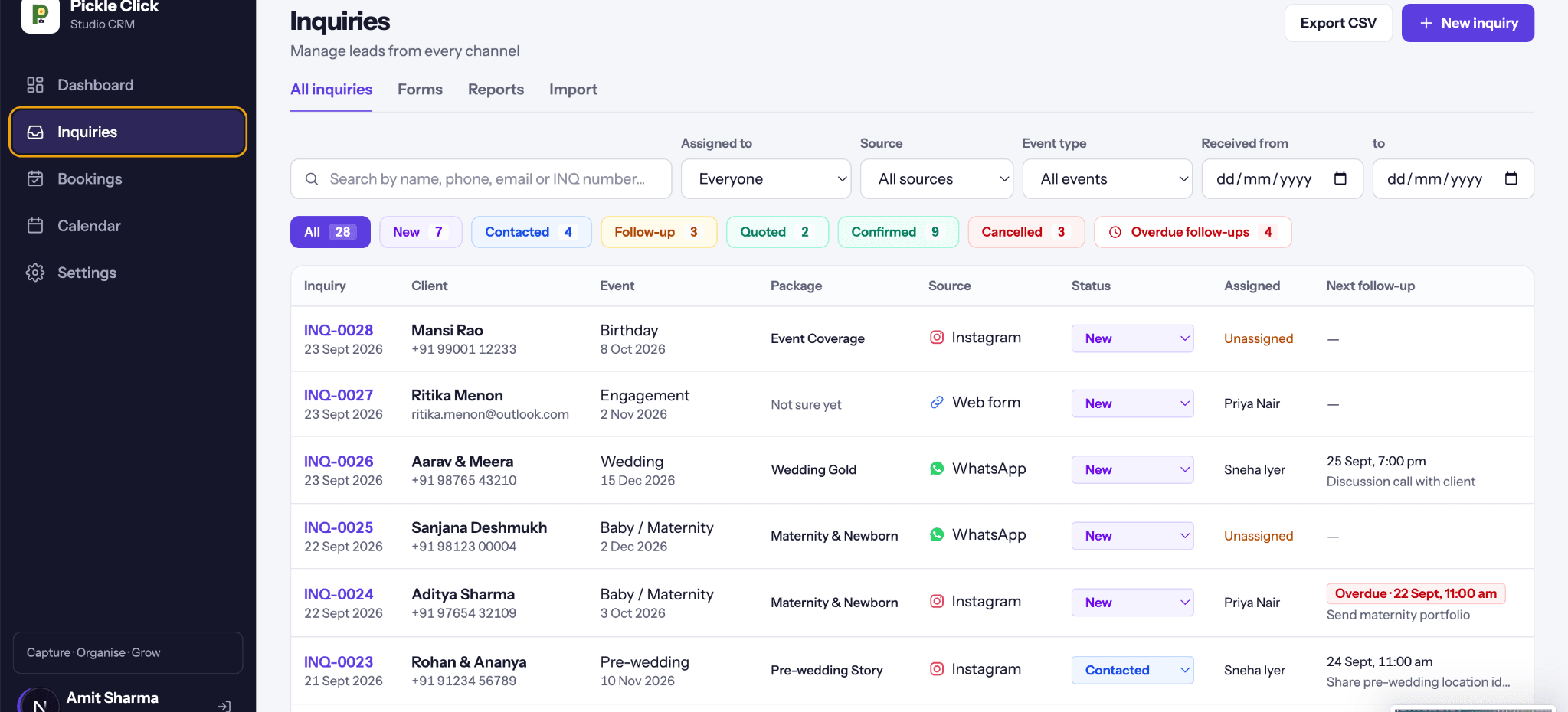Click the Export CSV button
Viewport: 1568px width, 712px height.
(x=1338, y=23)
